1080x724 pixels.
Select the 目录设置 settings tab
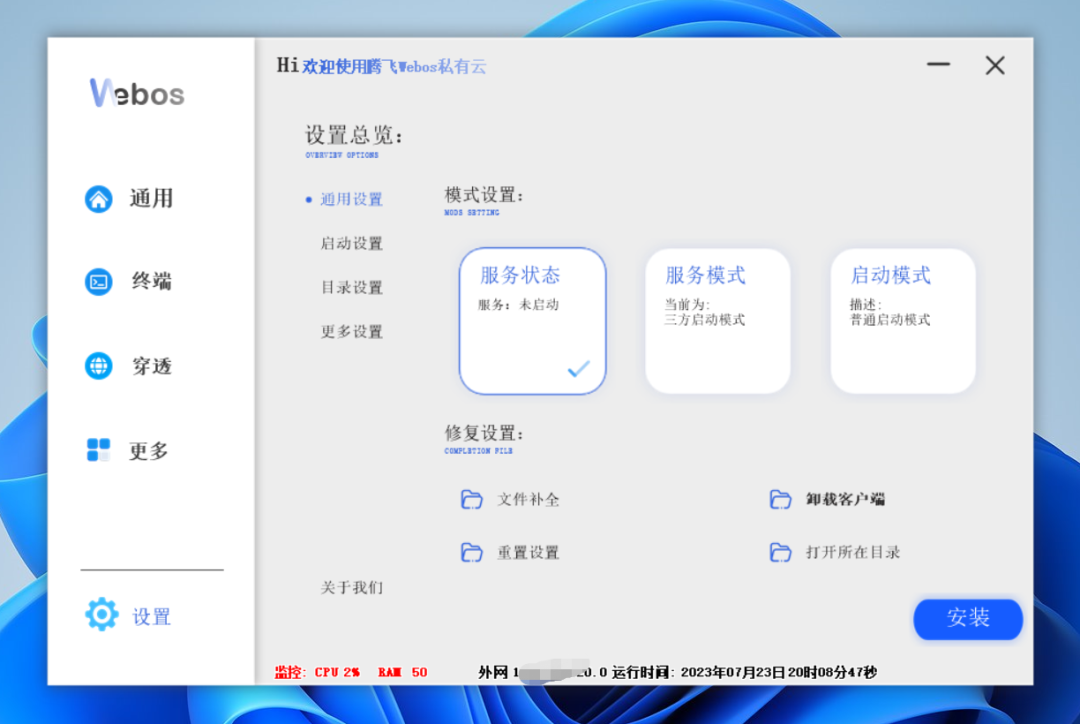(x=351, y=288)
